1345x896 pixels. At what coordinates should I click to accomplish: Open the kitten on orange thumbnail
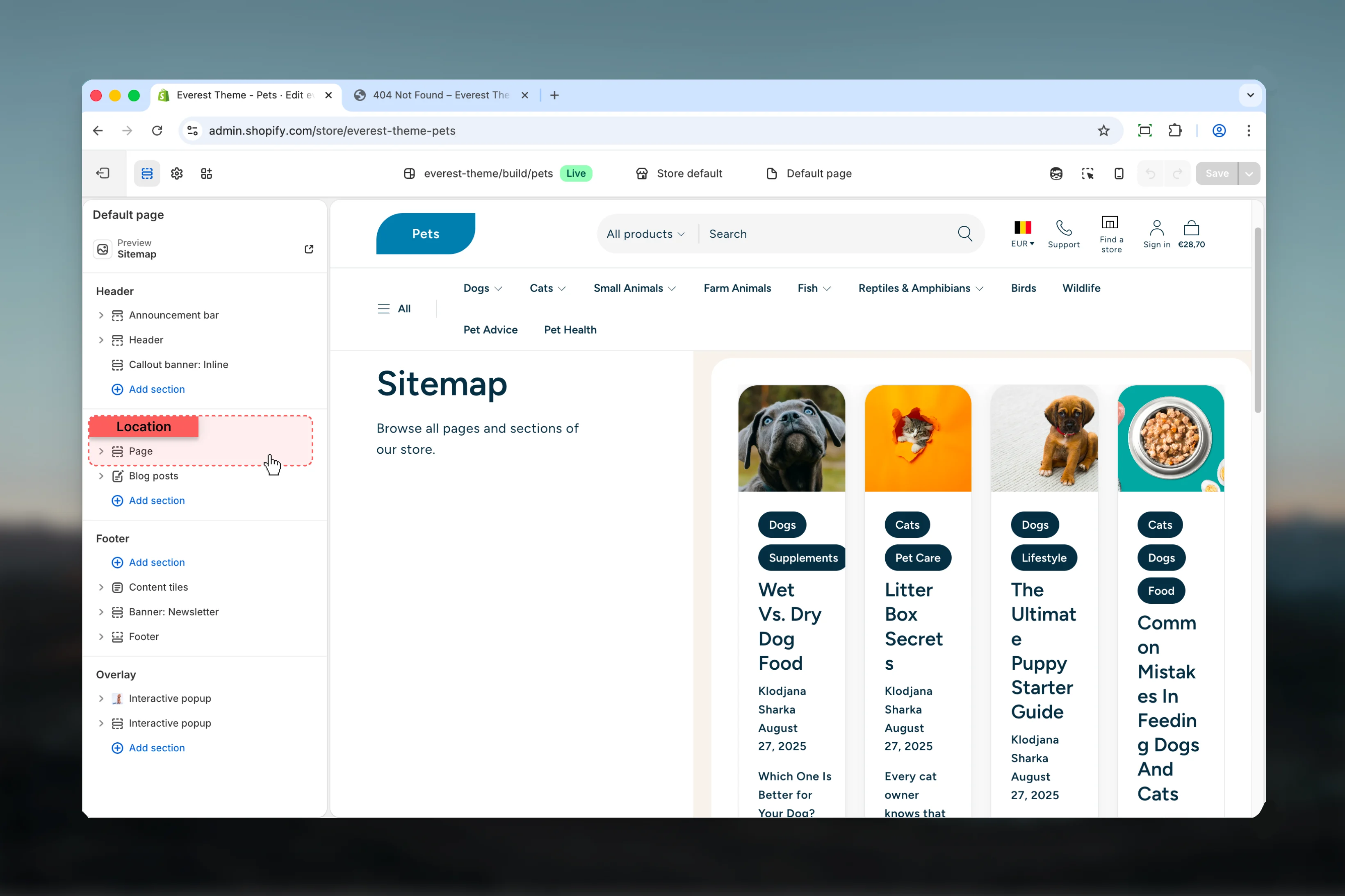(917, 438)
